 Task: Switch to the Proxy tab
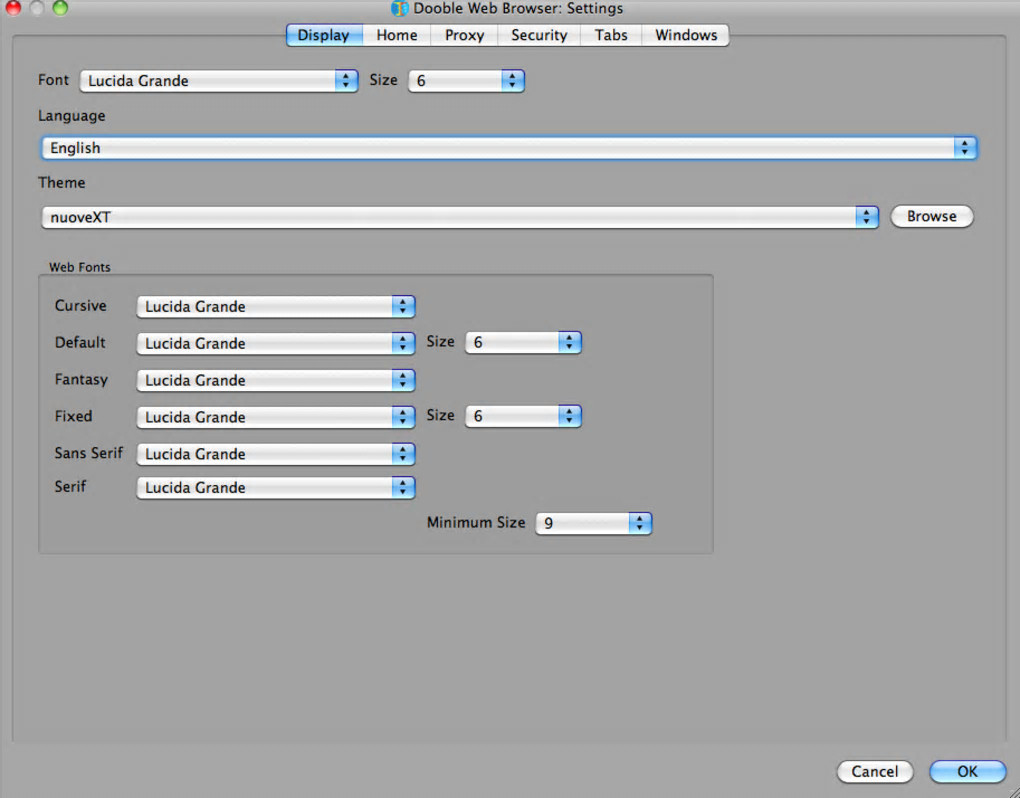(464, 35)
